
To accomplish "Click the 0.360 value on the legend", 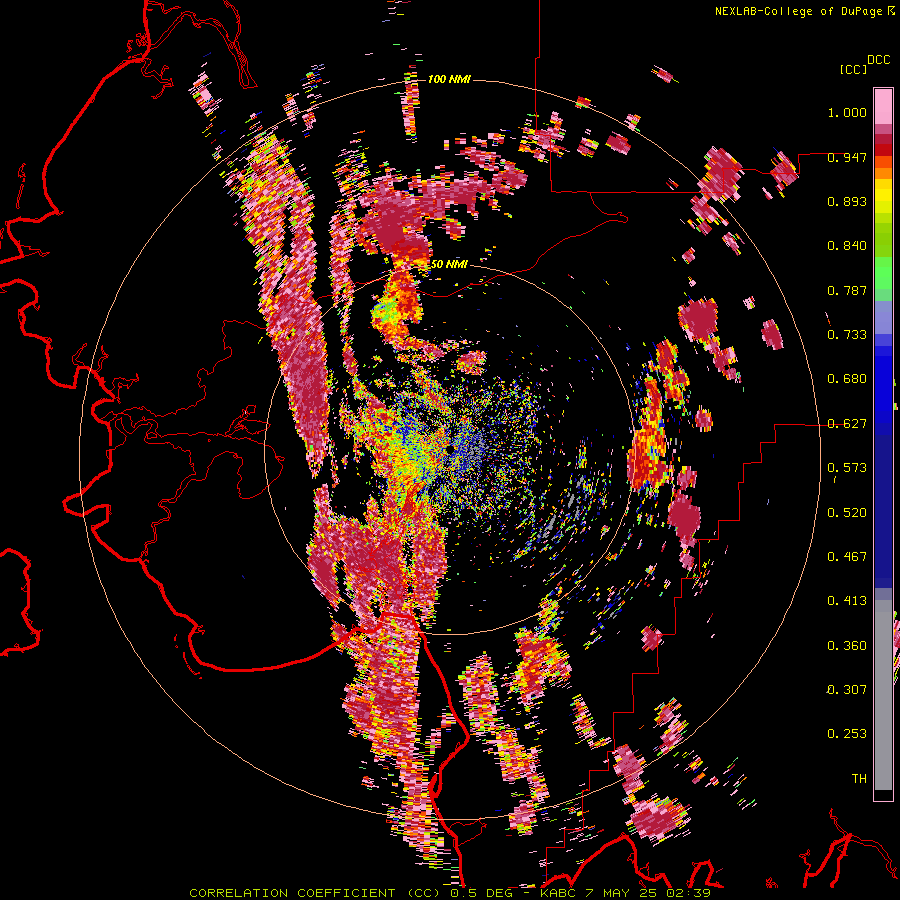I will 847,646.
